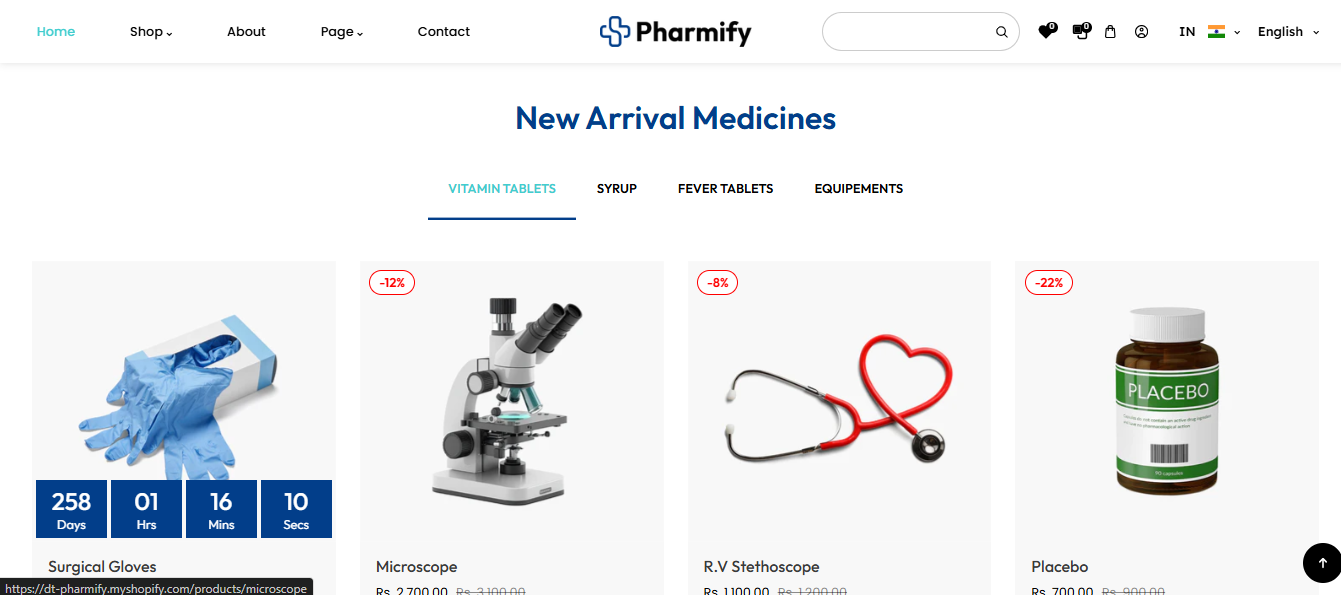Open the Microscope product title link
This screenshot has width=1341, height=595.
click(416, 567)
